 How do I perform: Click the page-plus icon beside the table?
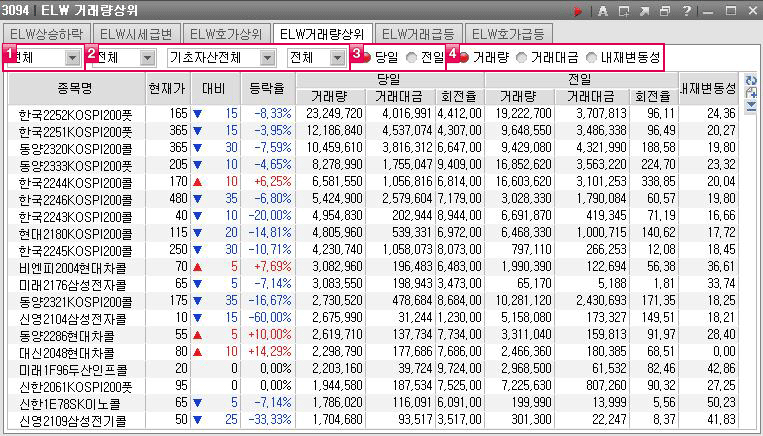751,93
